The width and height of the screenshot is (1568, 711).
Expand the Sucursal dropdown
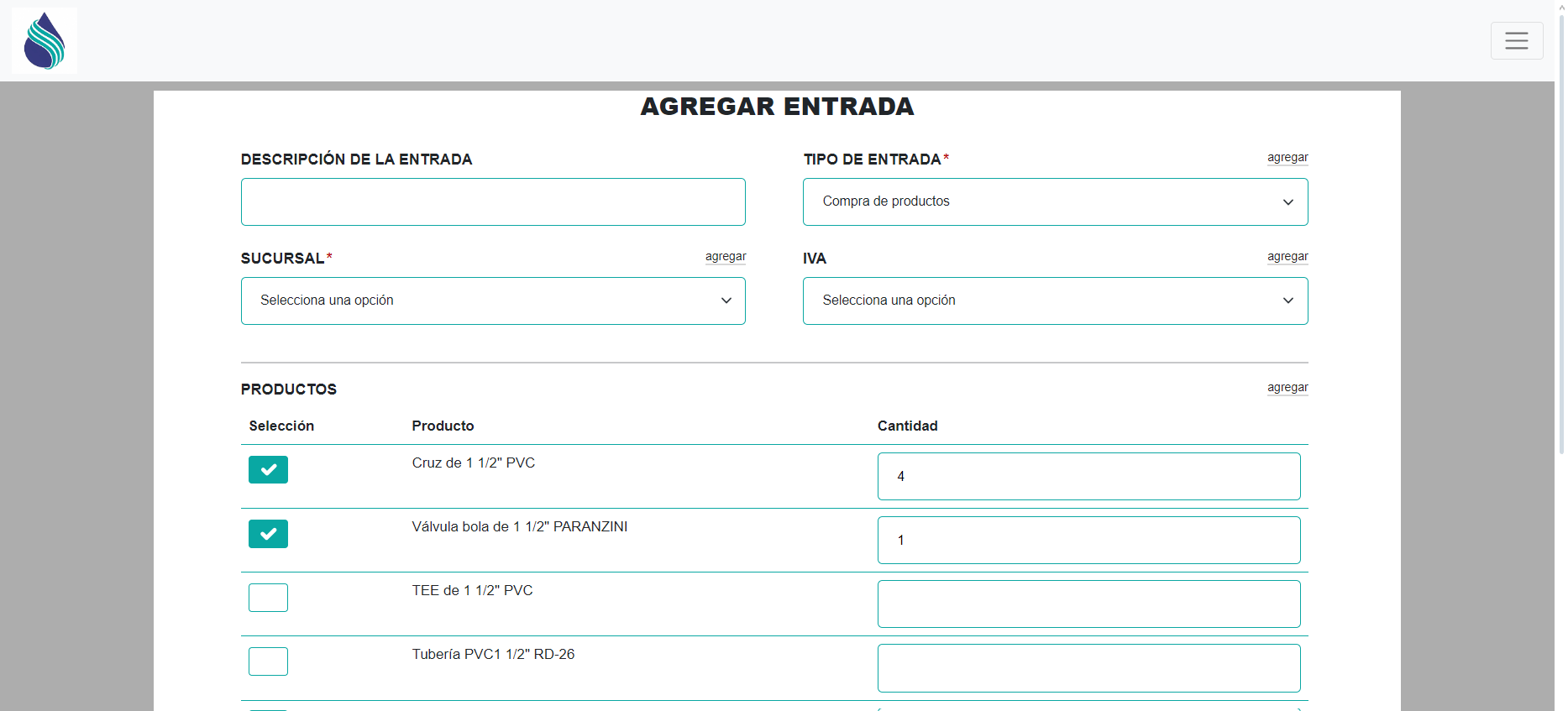pos(493,301)
